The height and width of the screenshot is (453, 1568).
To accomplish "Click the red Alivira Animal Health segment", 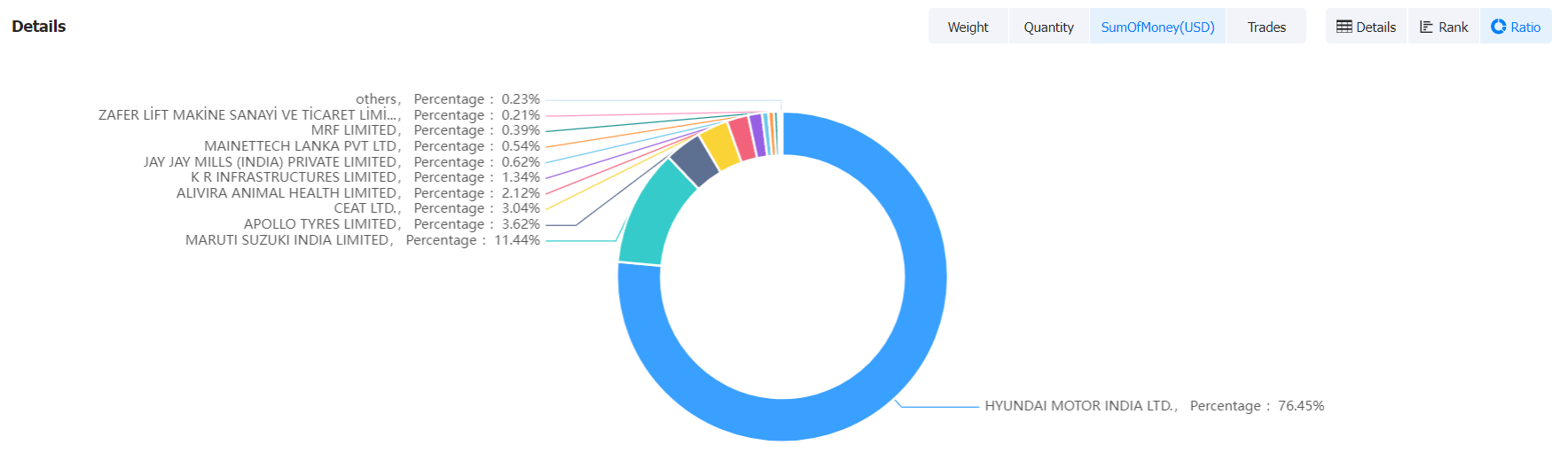I will (741, 139).
